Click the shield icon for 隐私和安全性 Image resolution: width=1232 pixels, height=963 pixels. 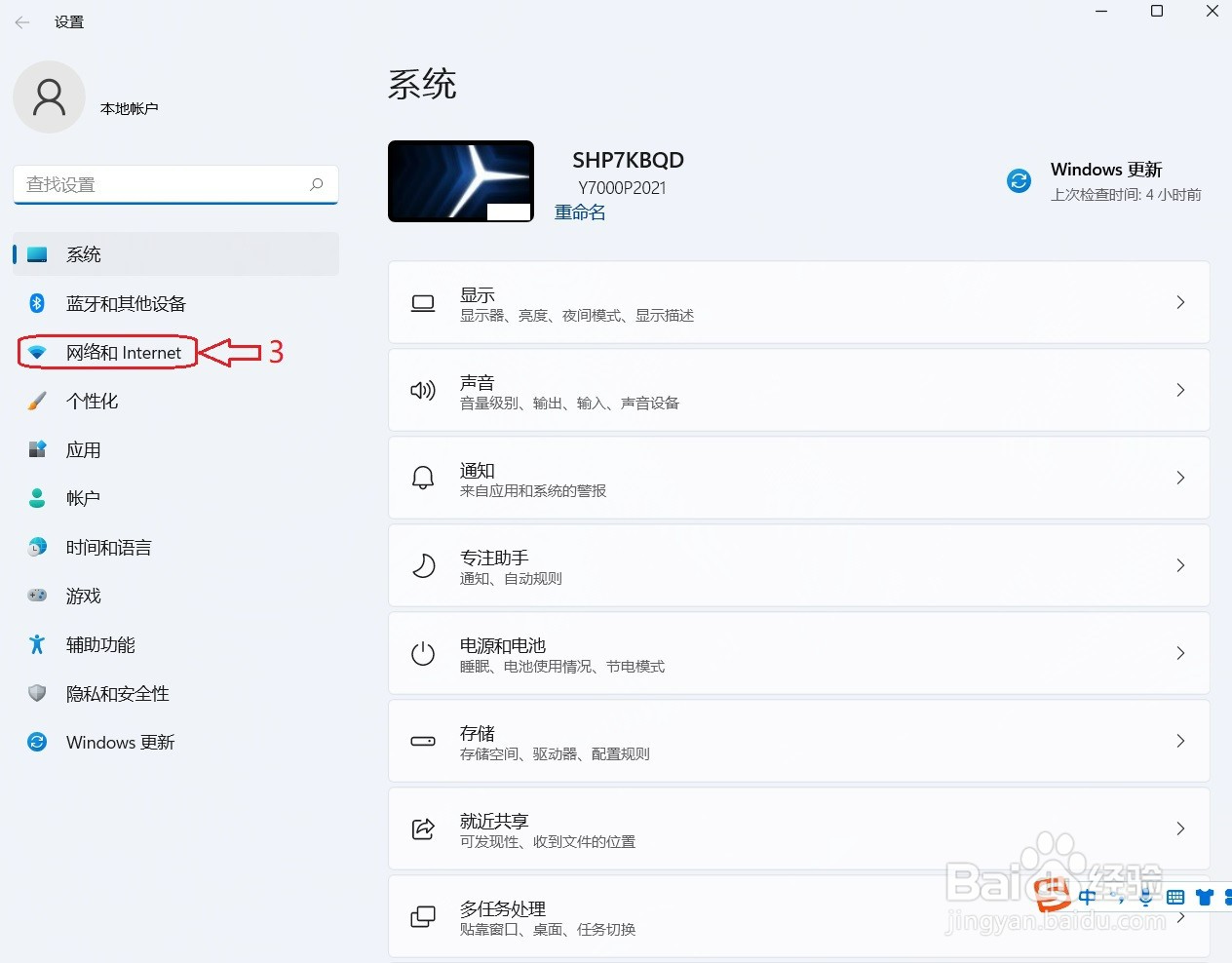pos(37,693)
